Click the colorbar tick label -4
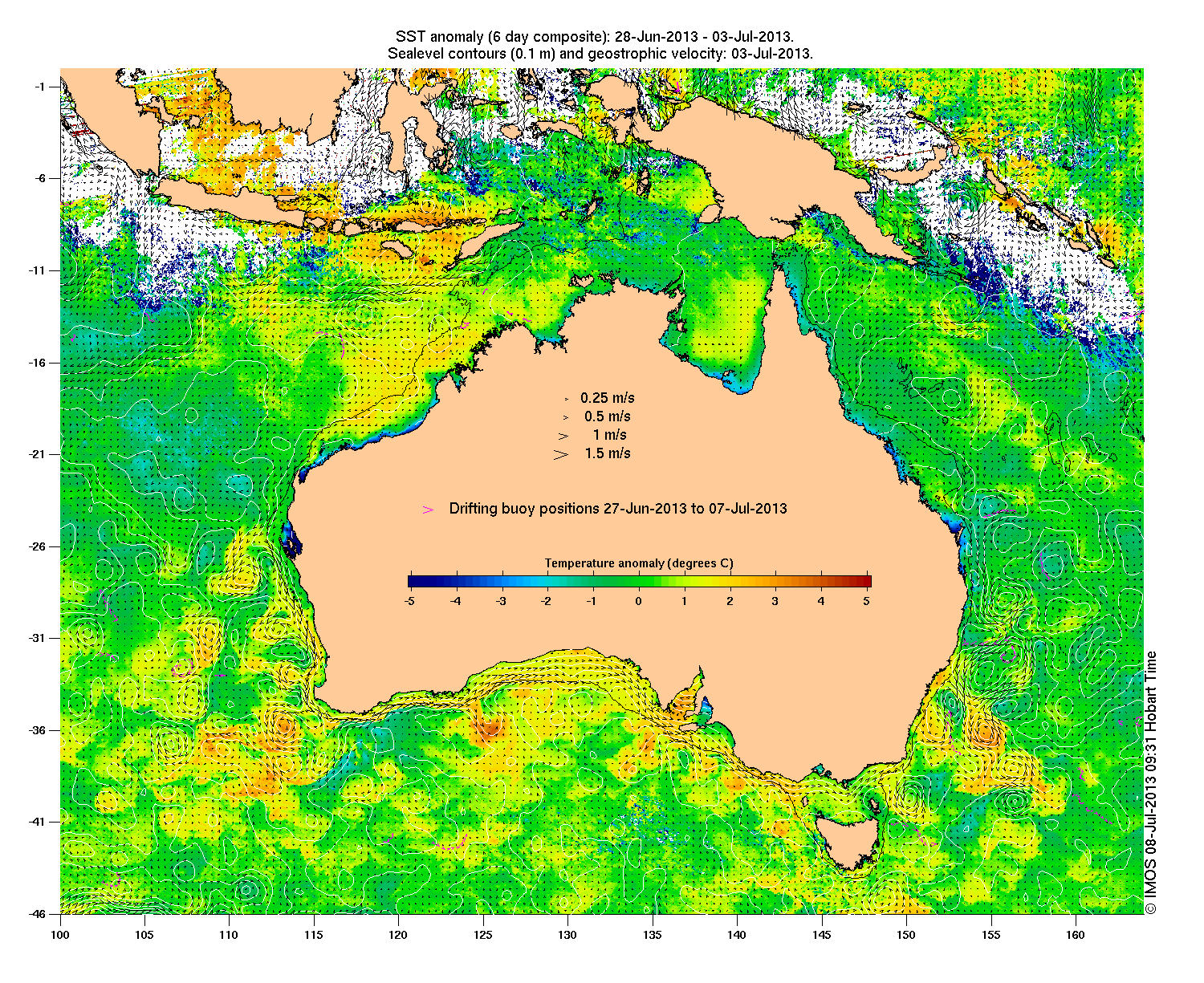 pos(454,600)
